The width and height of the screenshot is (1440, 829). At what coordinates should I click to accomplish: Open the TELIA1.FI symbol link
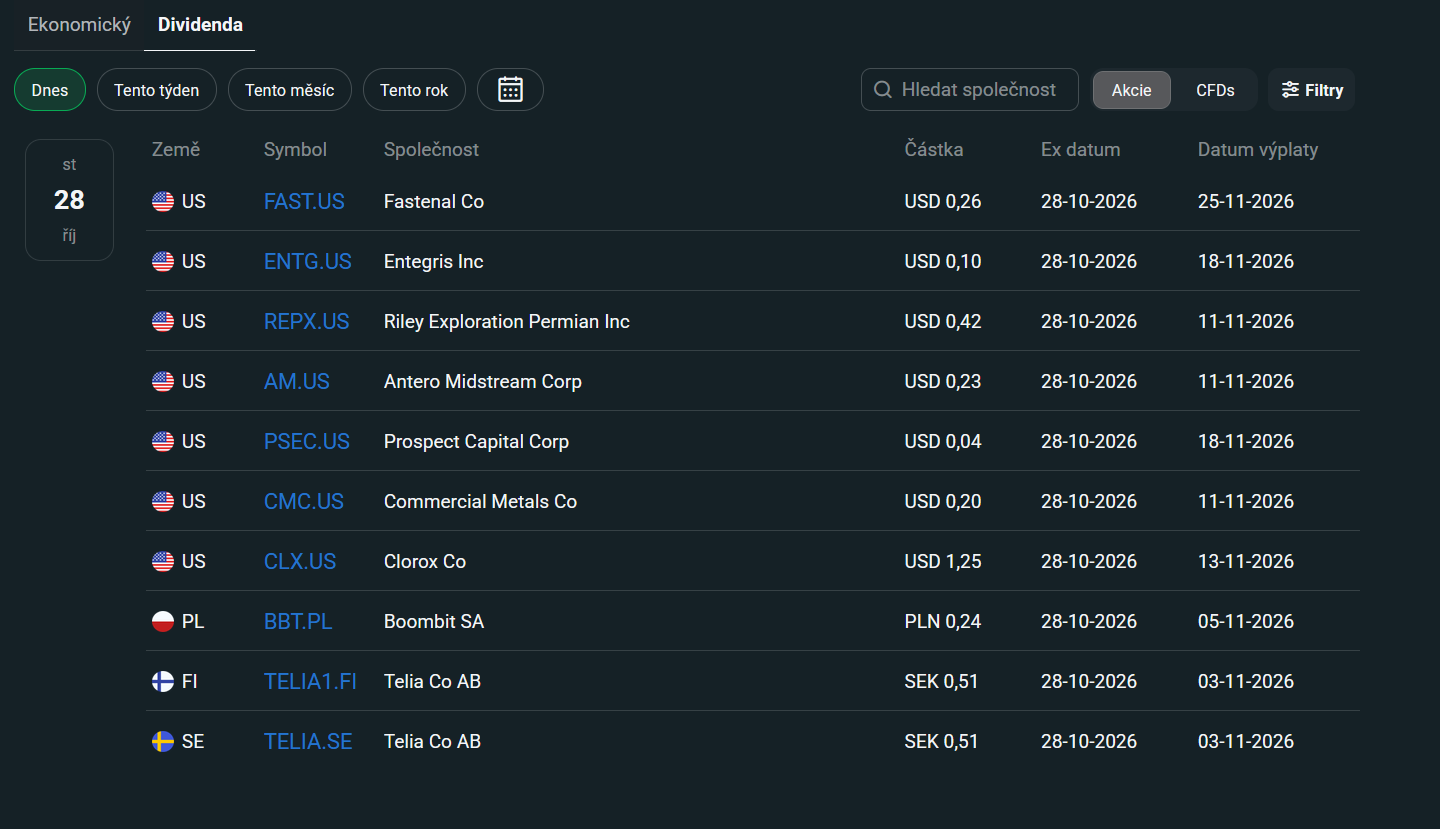[310, 682]
